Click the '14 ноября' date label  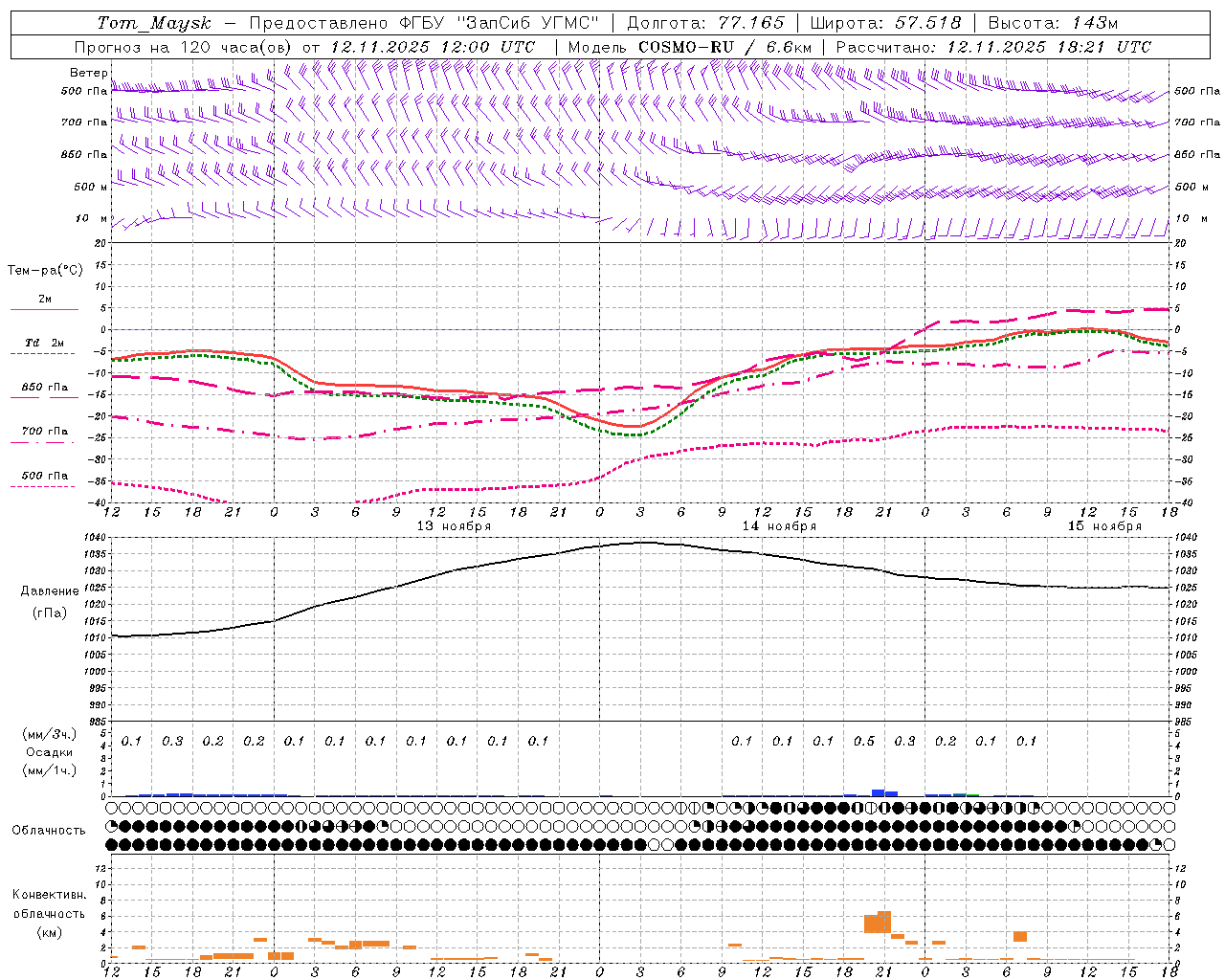[779, 526]
